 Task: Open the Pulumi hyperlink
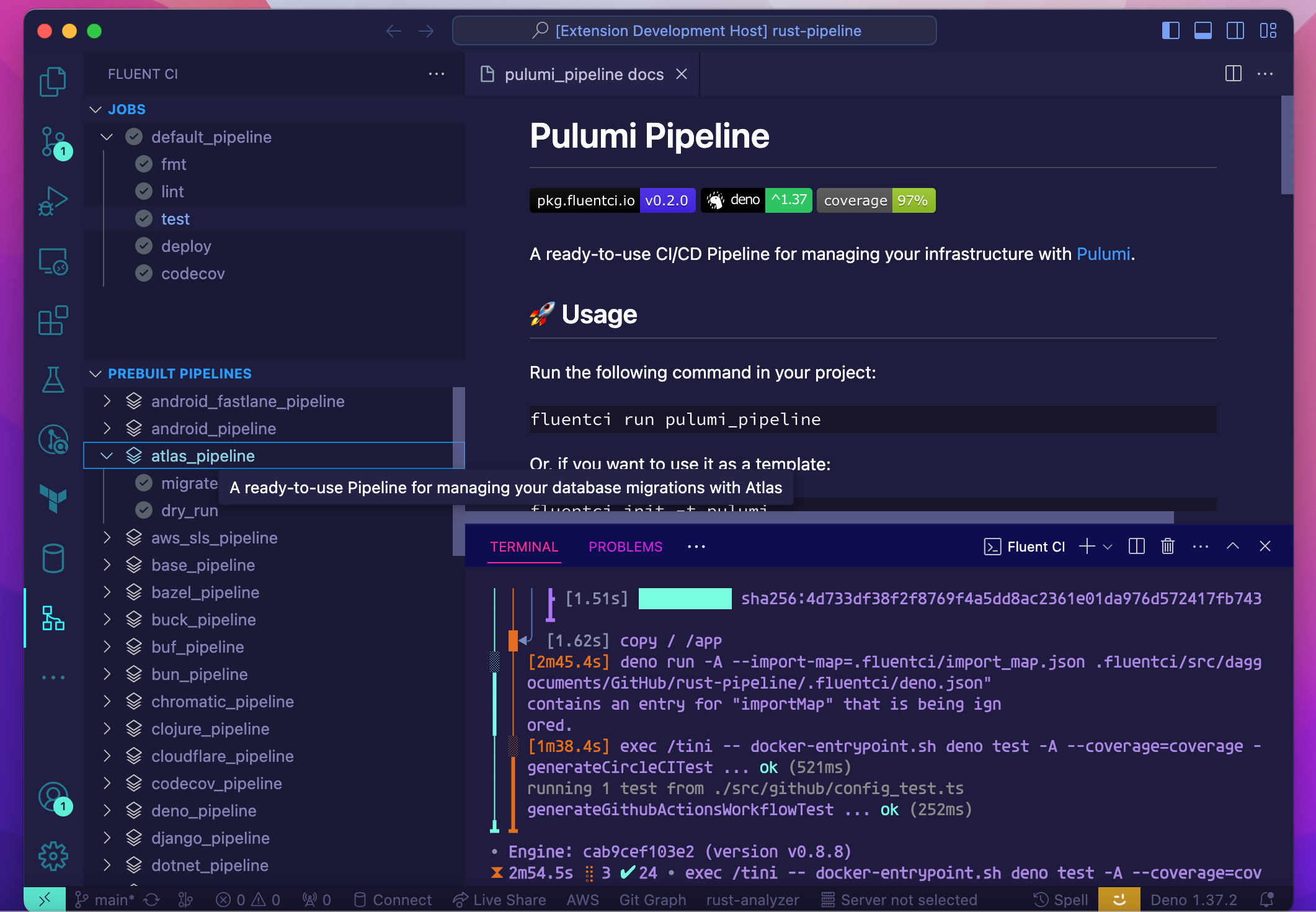pyautogui.click(x=1103, y=254)
